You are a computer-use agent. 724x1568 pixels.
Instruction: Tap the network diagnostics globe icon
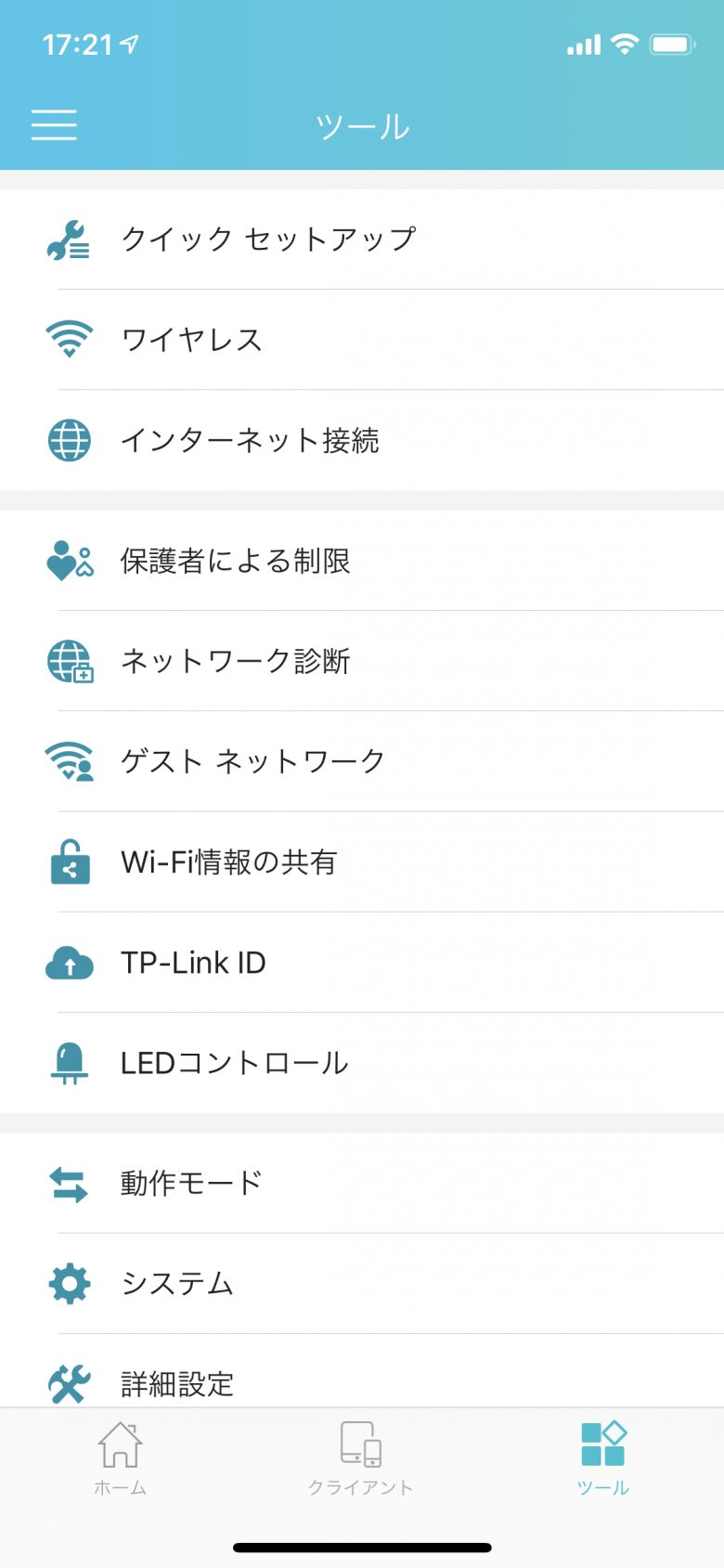click(x=71, y=661)
